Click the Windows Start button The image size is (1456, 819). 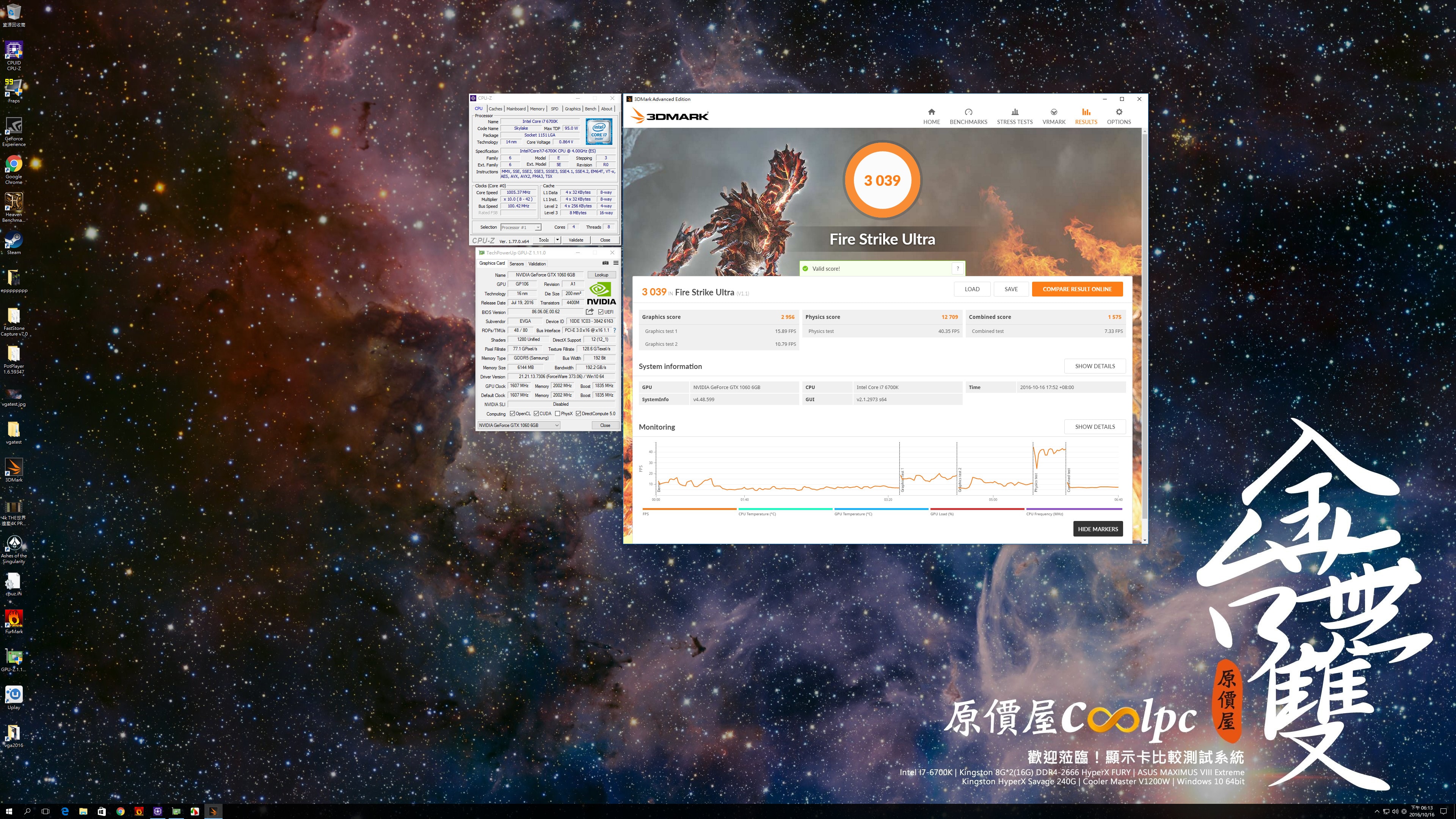pos(9,812)
